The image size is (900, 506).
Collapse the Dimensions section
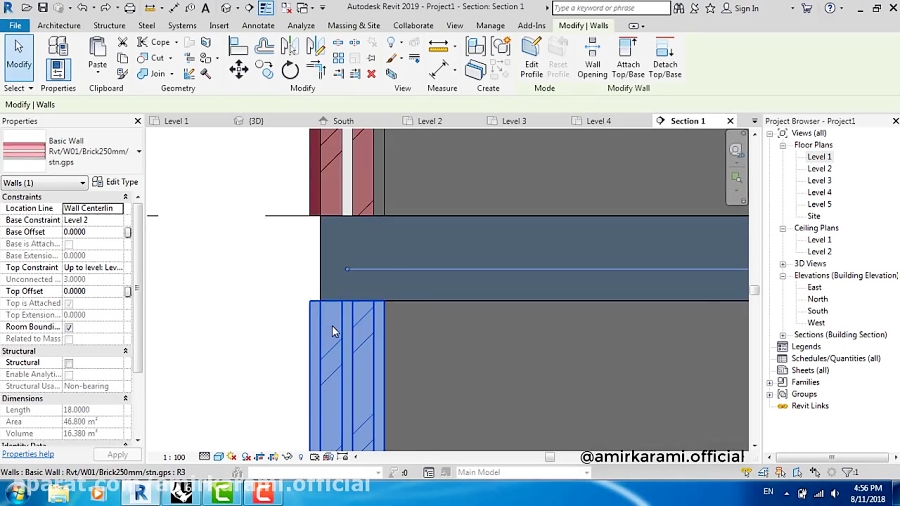(125, 398)
